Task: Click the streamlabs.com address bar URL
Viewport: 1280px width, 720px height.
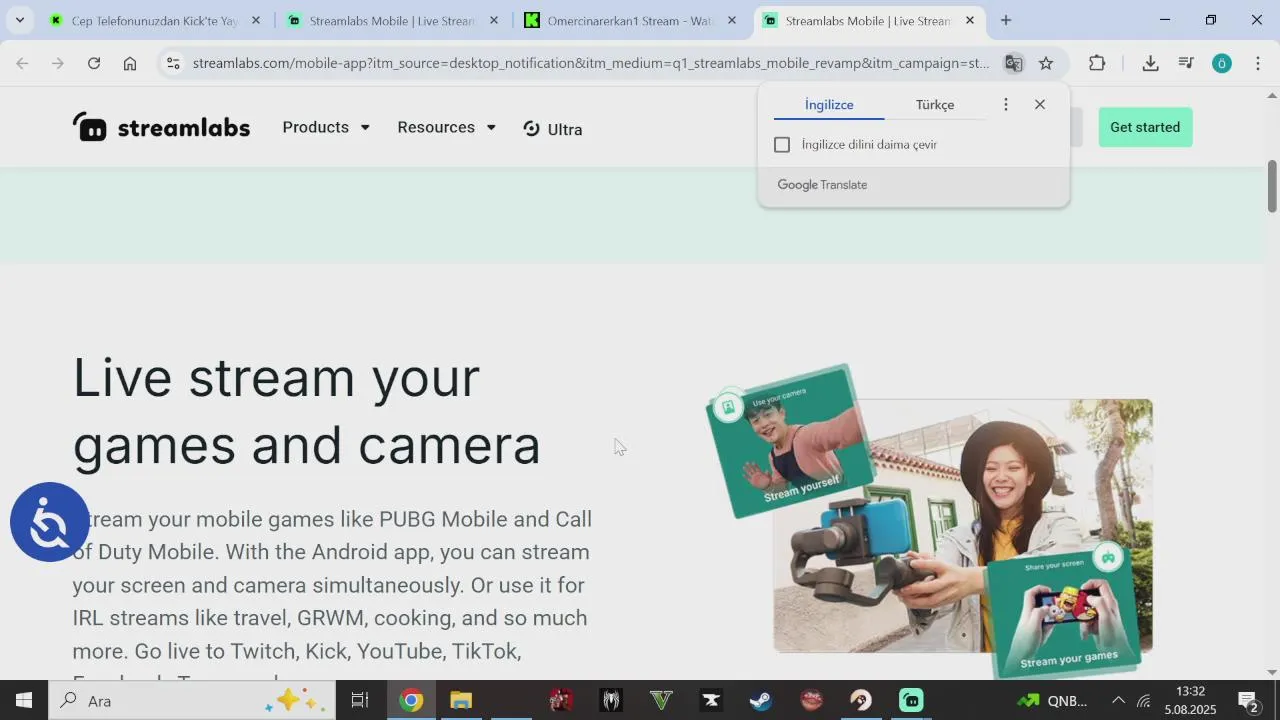Action: tap(590, 63)
